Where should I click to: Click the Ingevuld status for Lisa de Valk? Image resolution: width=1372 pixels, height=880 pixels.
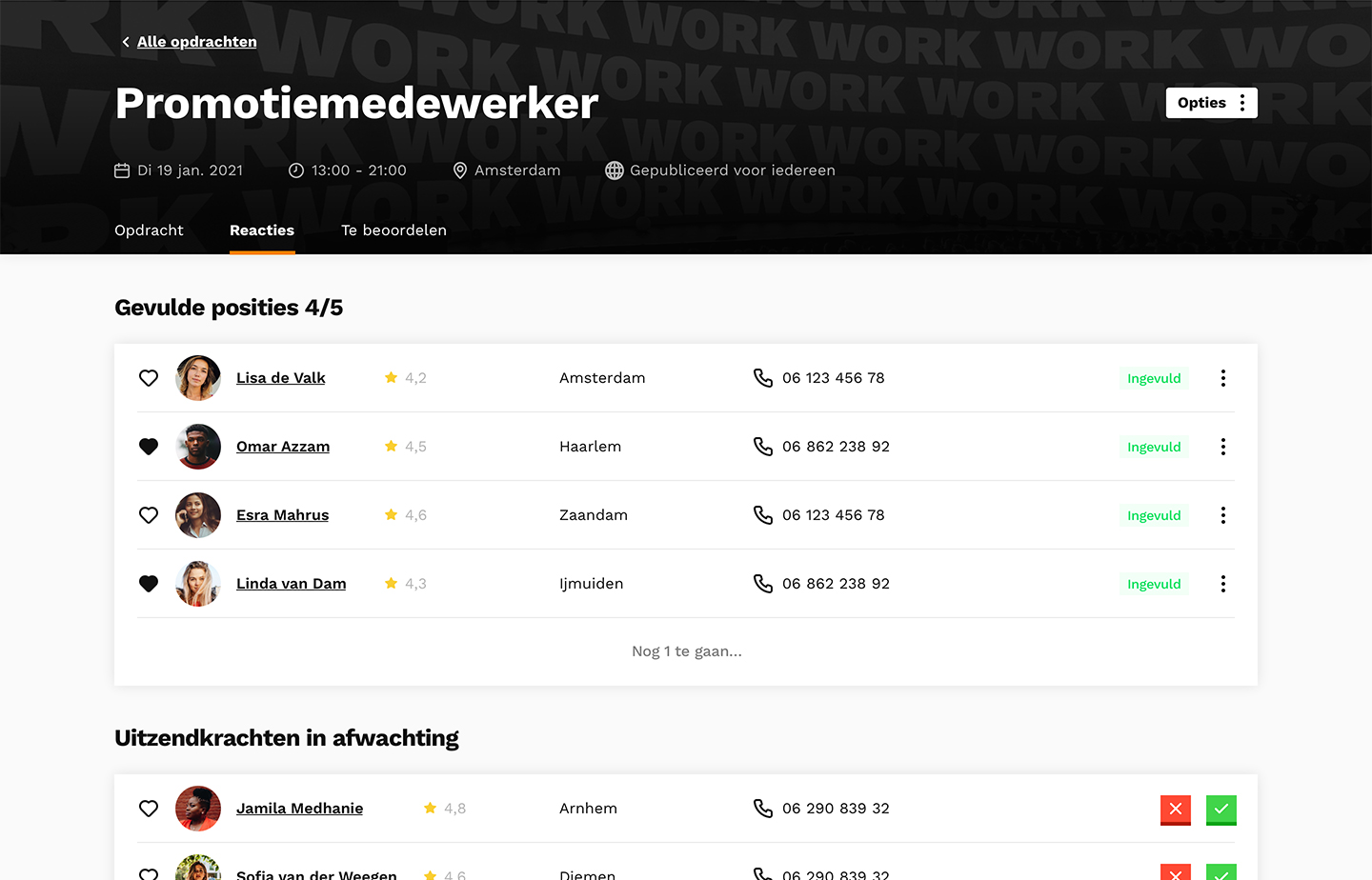(1154, 378)
